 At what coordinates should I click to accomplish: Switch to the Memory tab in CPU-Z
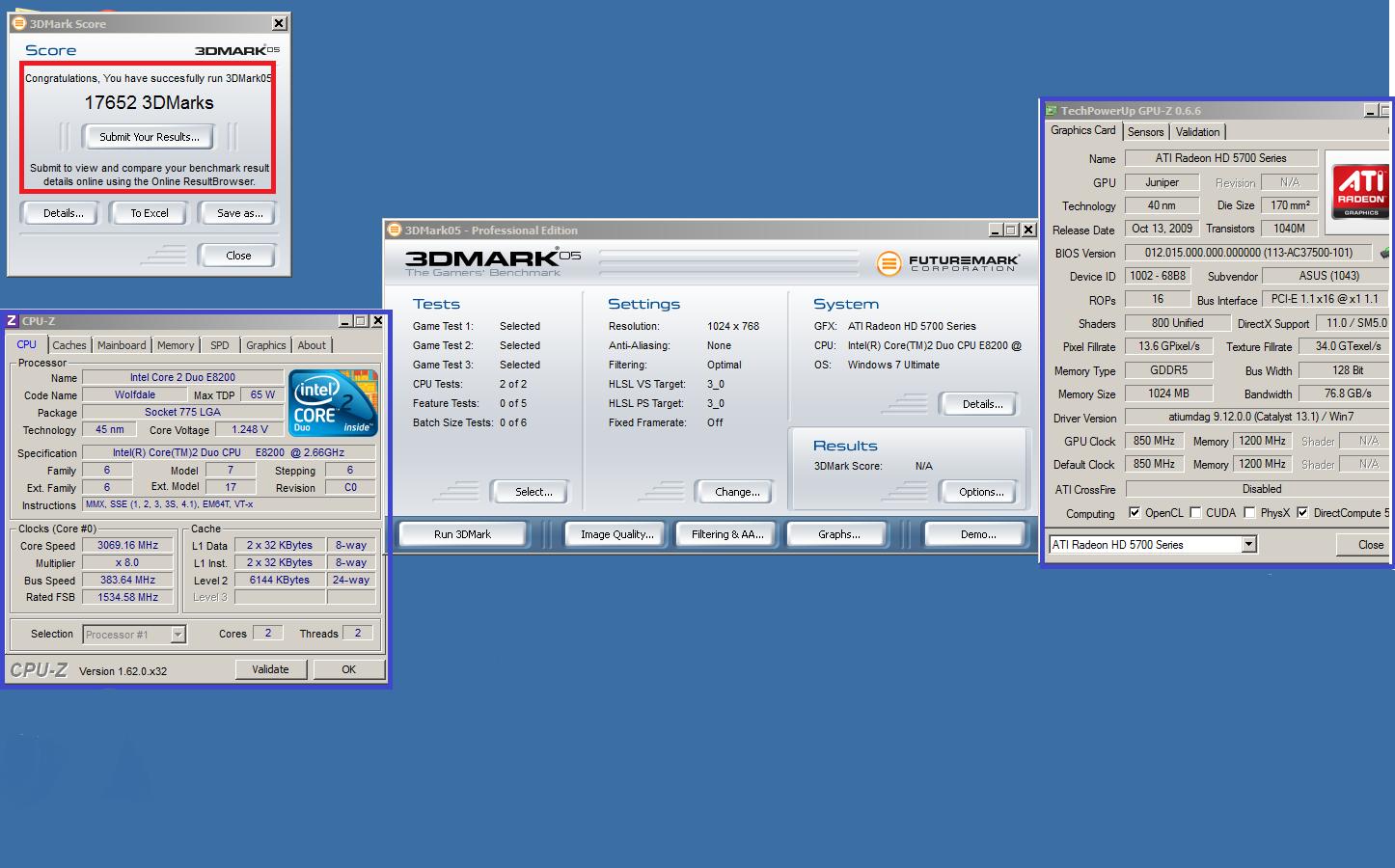pos(176,345)
